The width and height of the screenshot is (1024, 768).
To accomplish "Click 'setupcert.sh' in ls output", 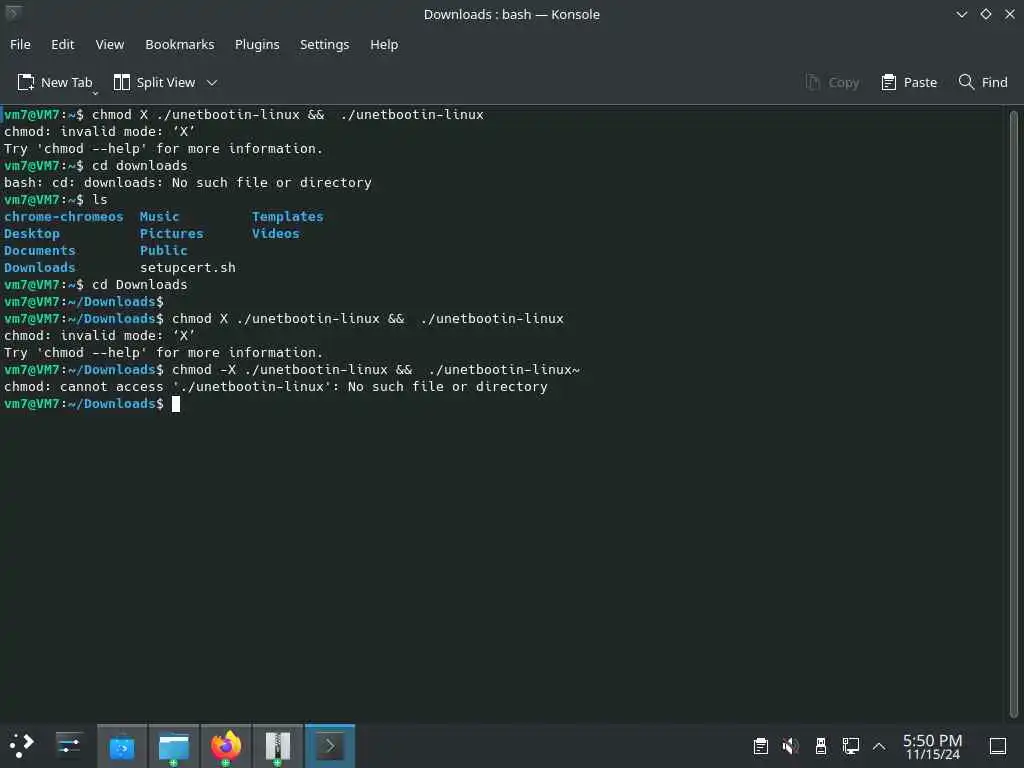I will click(x=187, y=268).
